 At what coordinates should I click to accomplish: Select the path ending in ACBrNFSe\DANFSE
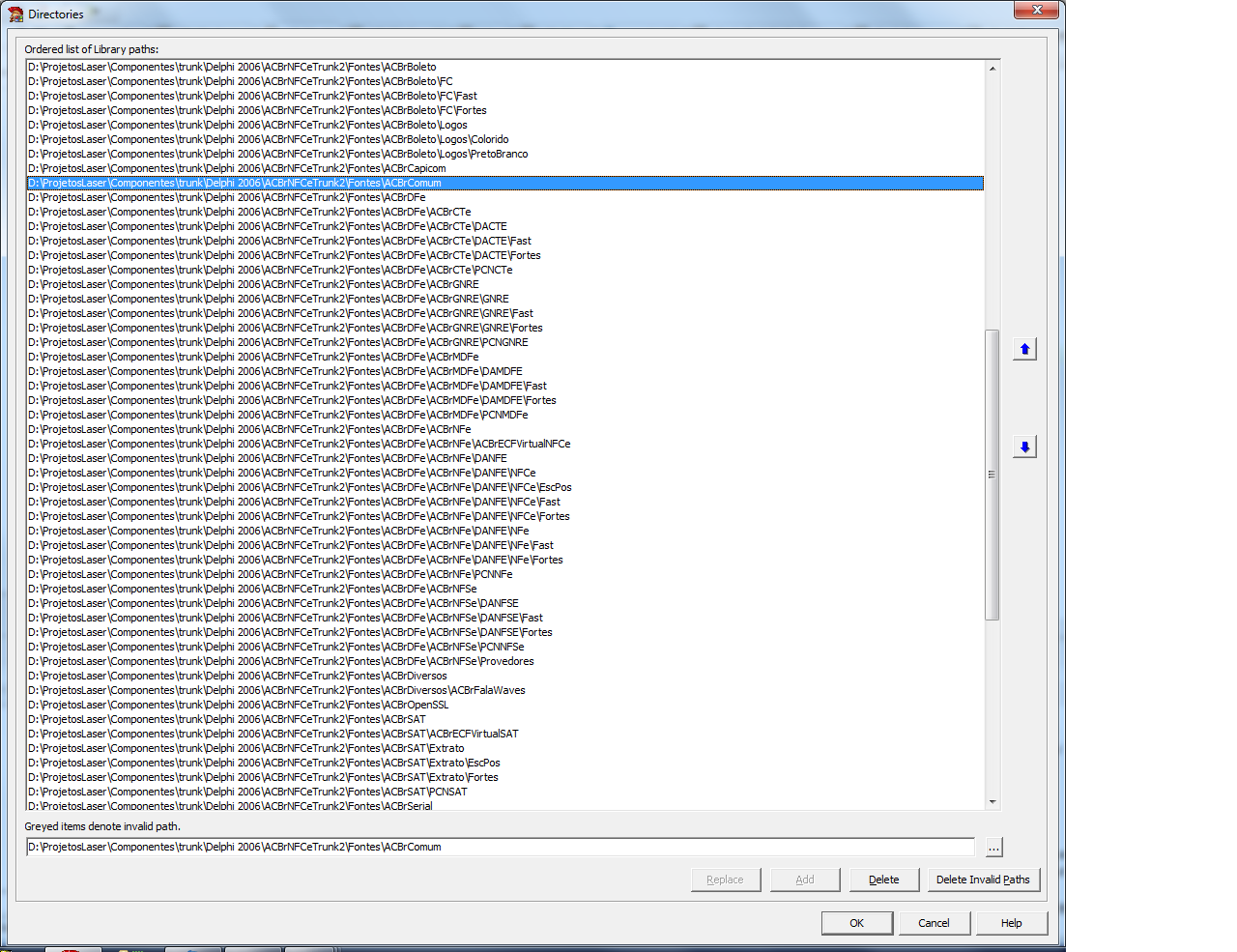[505, 603]
